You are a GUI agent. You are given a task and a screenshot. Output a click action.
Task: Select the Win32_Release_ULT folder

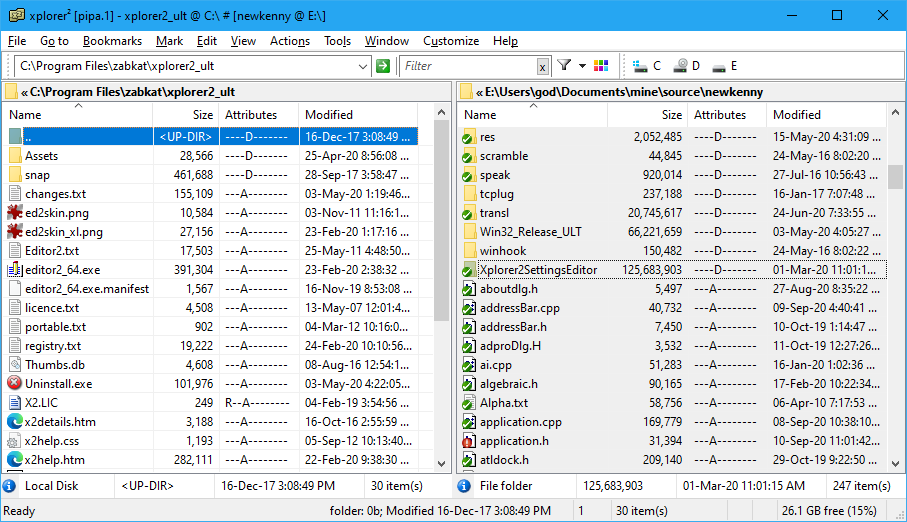pos(530,232)
